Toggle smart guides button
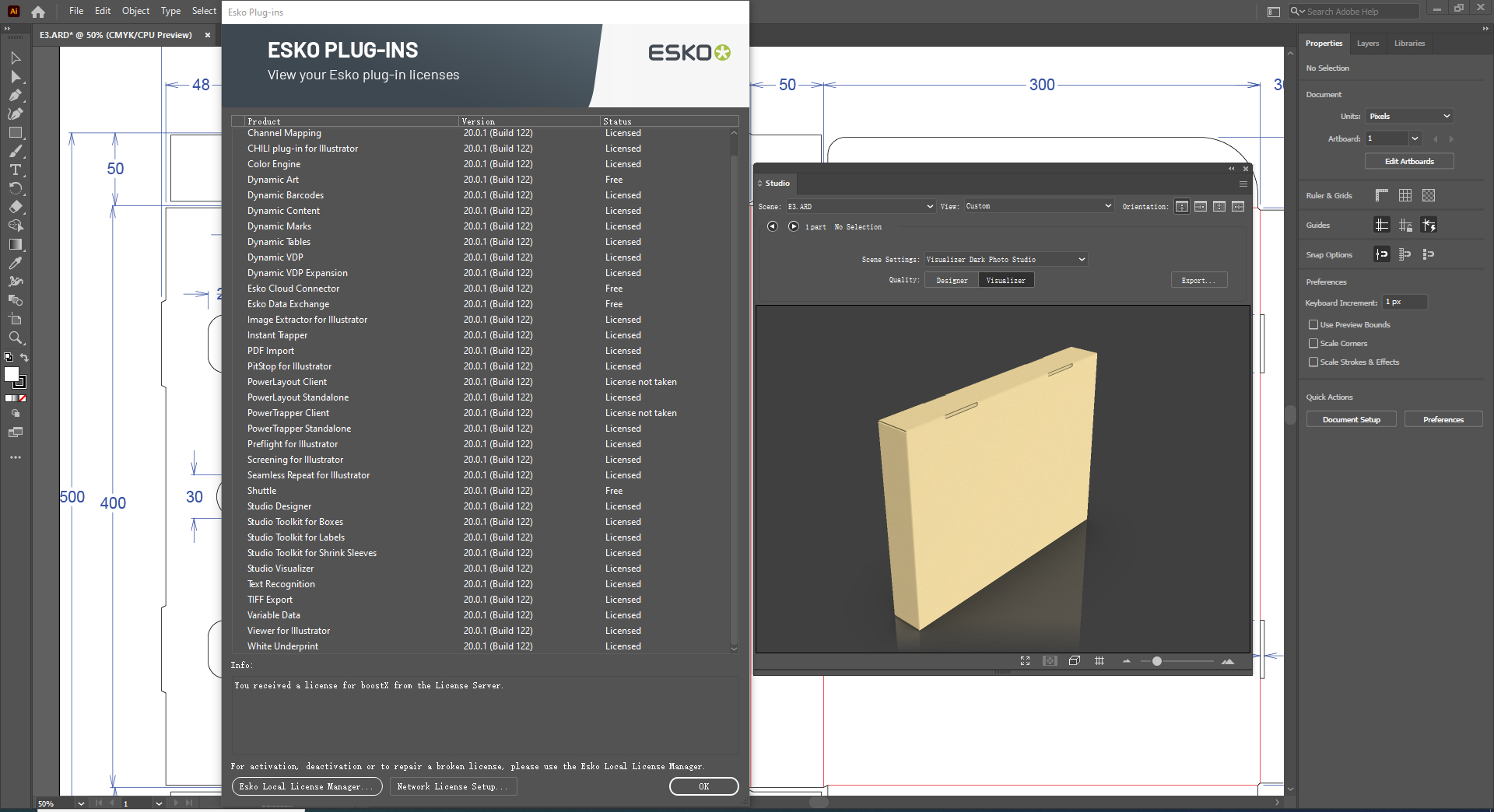 click(x=1429, y=225)
